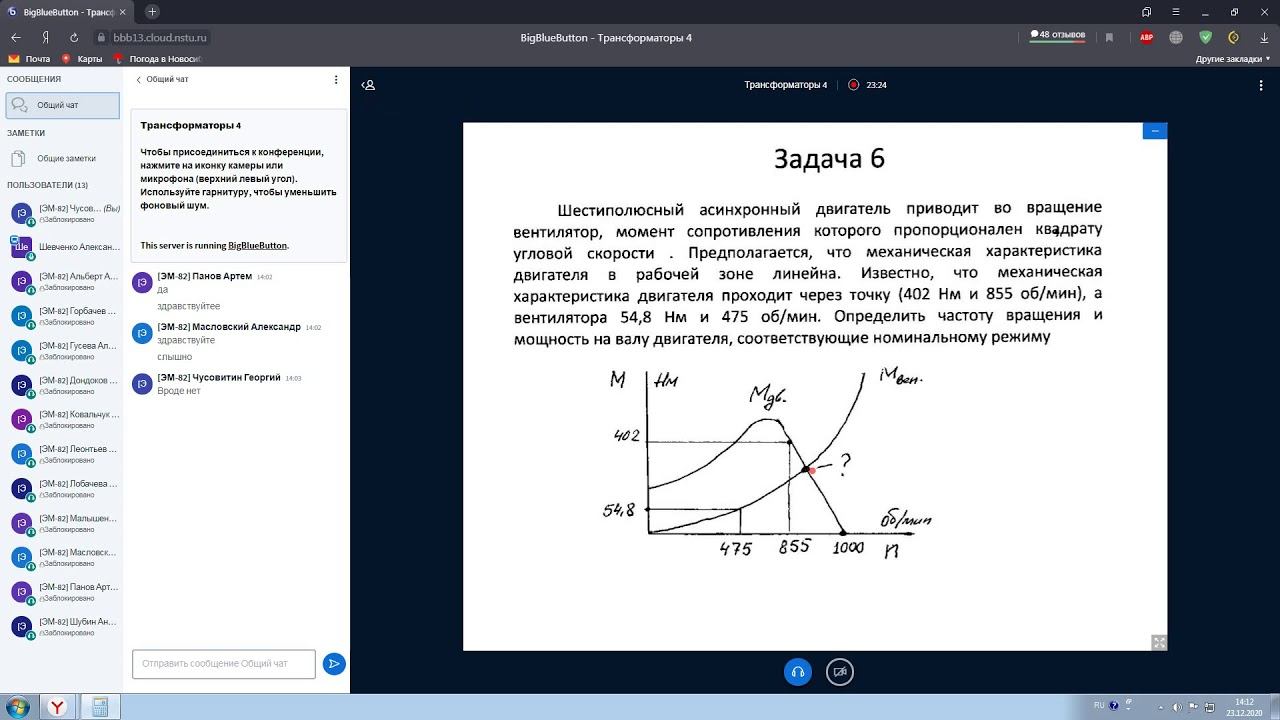Screen dimensions: 1280x720
Task: Click the share webcam button
Action: coord(840,672)
